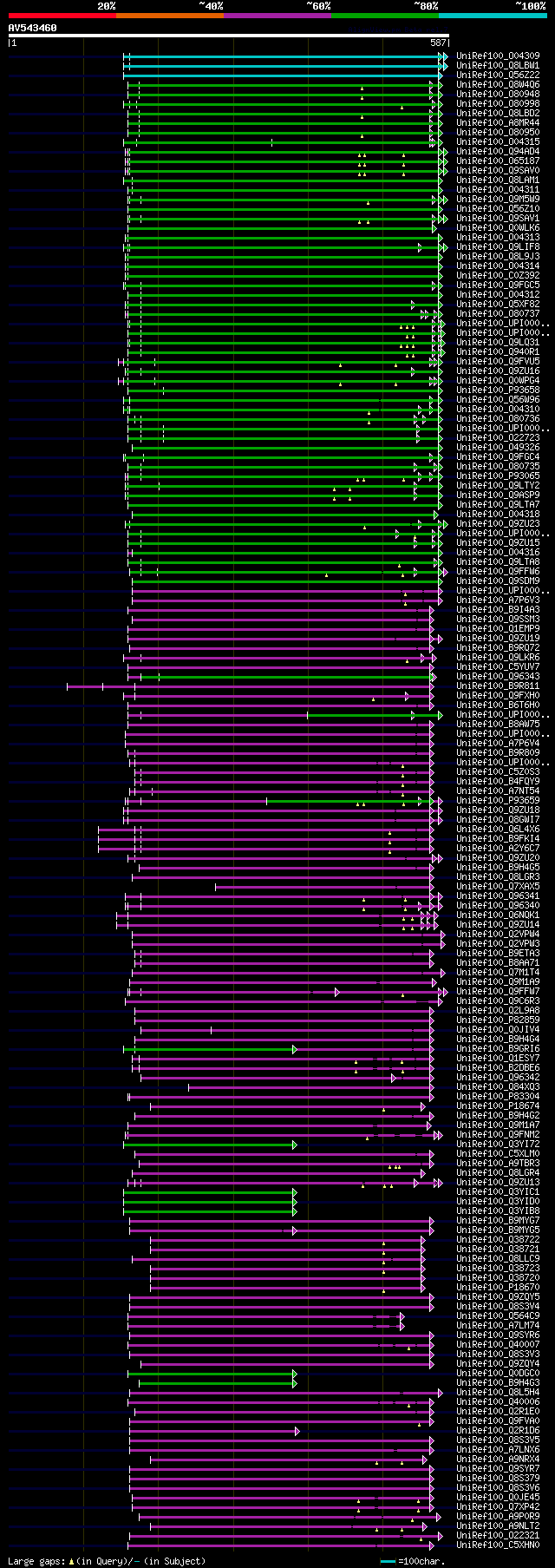This screenshot has width=555, height=1568.
Task: Select the UniRef100_Q6NQK1 row label
Action: [498, 915]
